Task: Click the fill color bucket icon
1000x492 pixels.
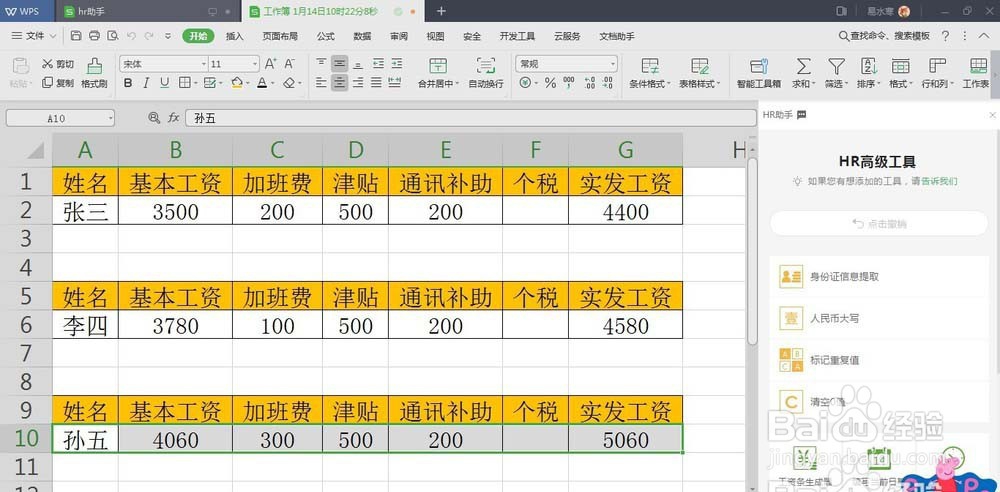Action: [x=237, y=83]
